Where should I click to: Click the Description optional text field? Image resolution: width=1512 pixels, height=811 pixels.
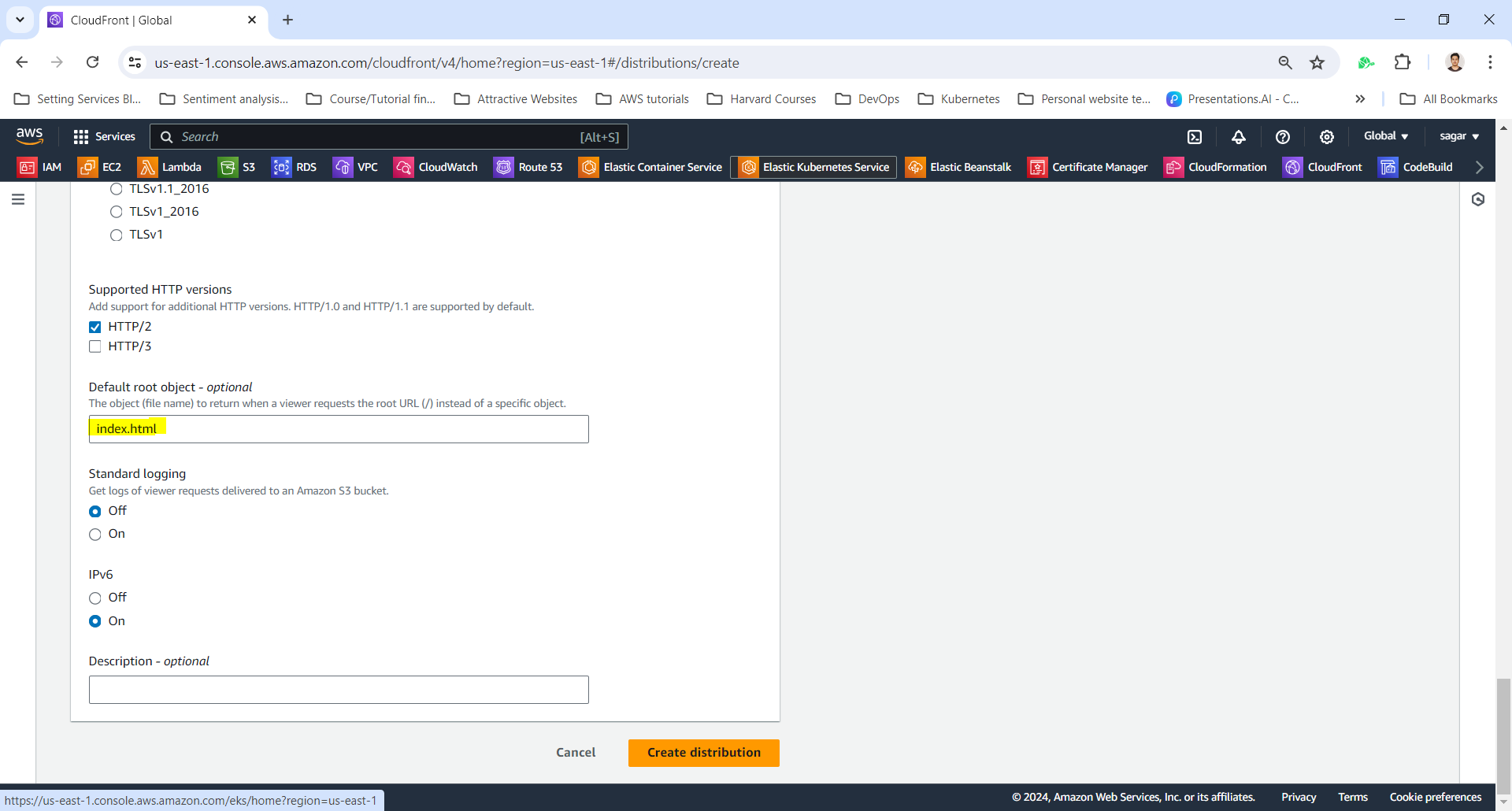tap(339, 690)
